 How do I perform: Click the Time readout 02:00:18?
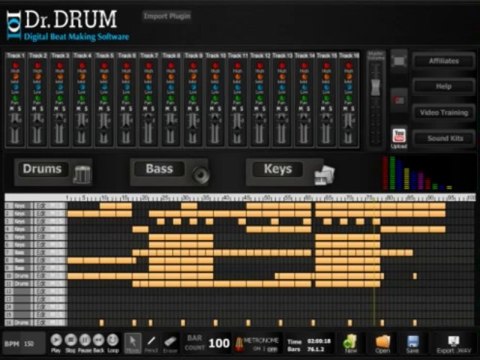coord(319,341)
